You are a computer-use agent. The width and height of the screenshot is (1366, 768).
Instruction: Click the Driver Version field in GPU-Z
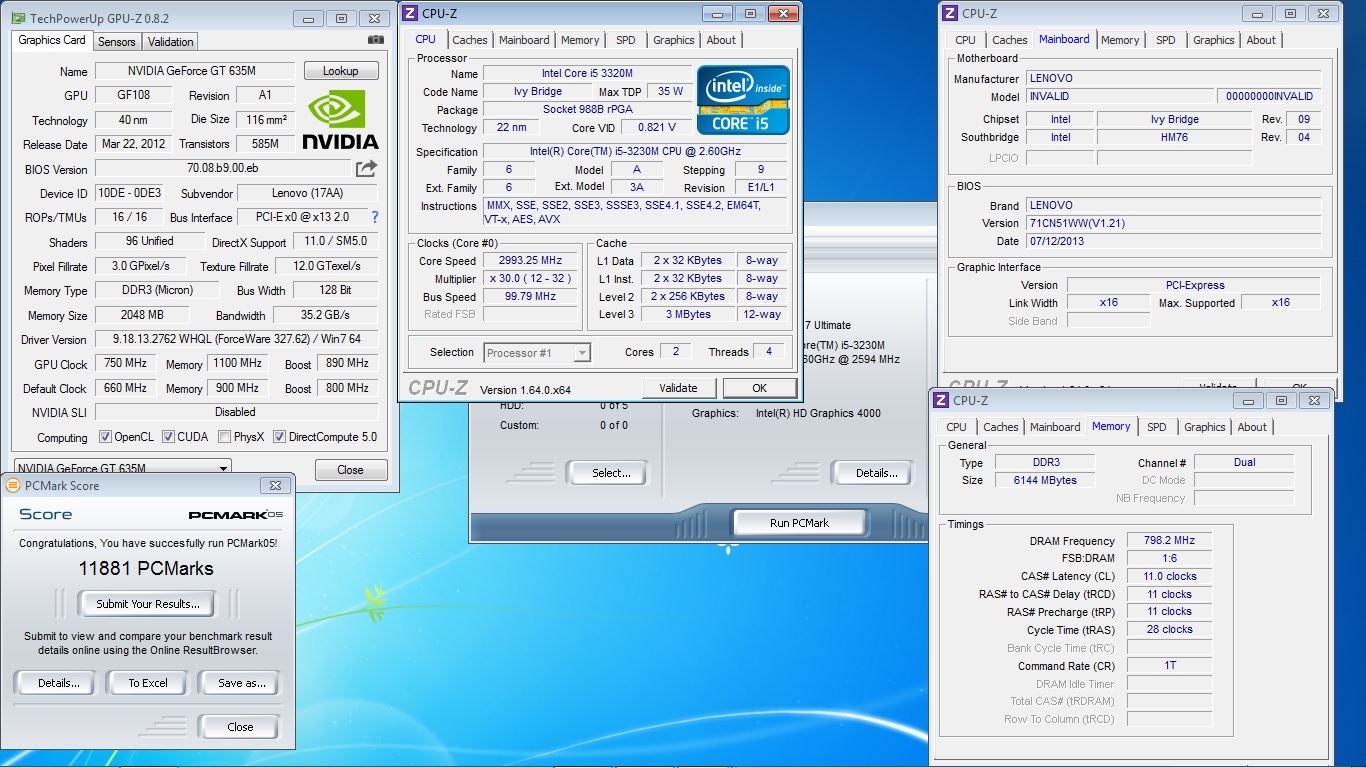coord(237,339)
